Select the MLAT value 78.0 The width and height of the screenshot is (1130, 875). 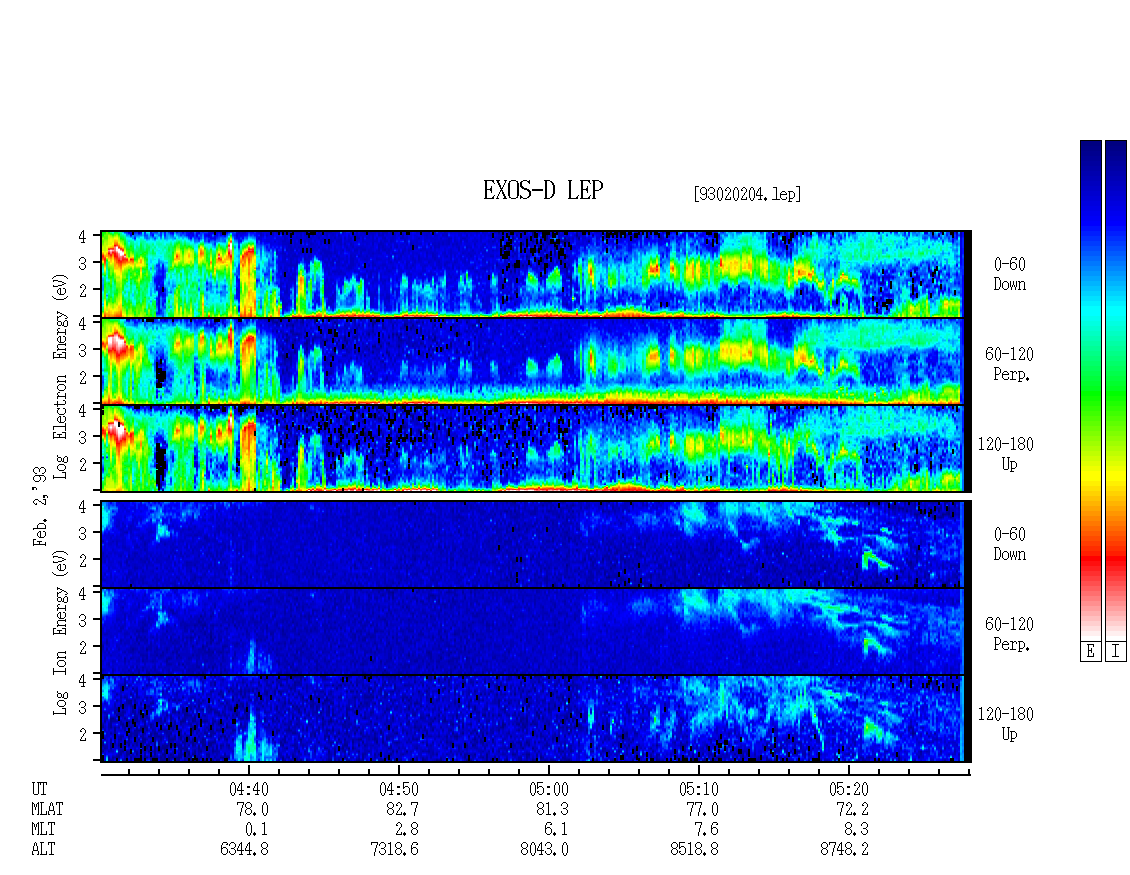(x=252, y=809)
